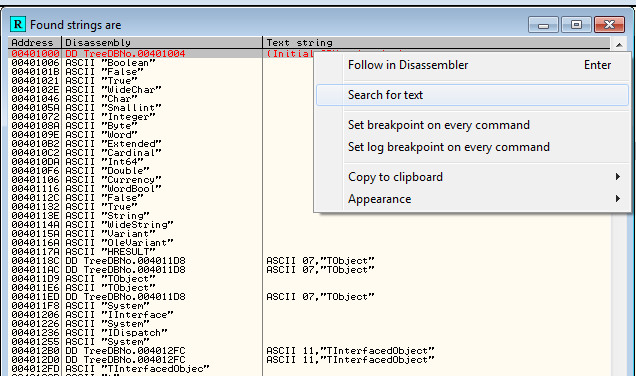Click the Disassembly column header

pyautogui.click(x=162, y=42)
